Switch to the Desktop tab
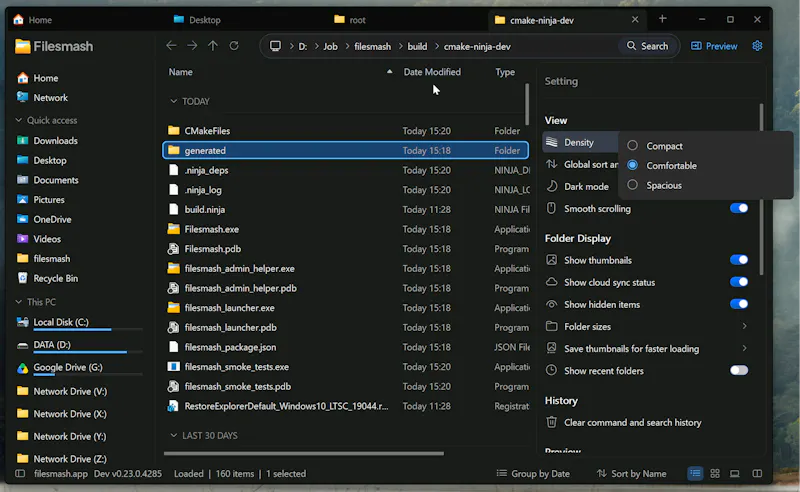 [197, 20]
